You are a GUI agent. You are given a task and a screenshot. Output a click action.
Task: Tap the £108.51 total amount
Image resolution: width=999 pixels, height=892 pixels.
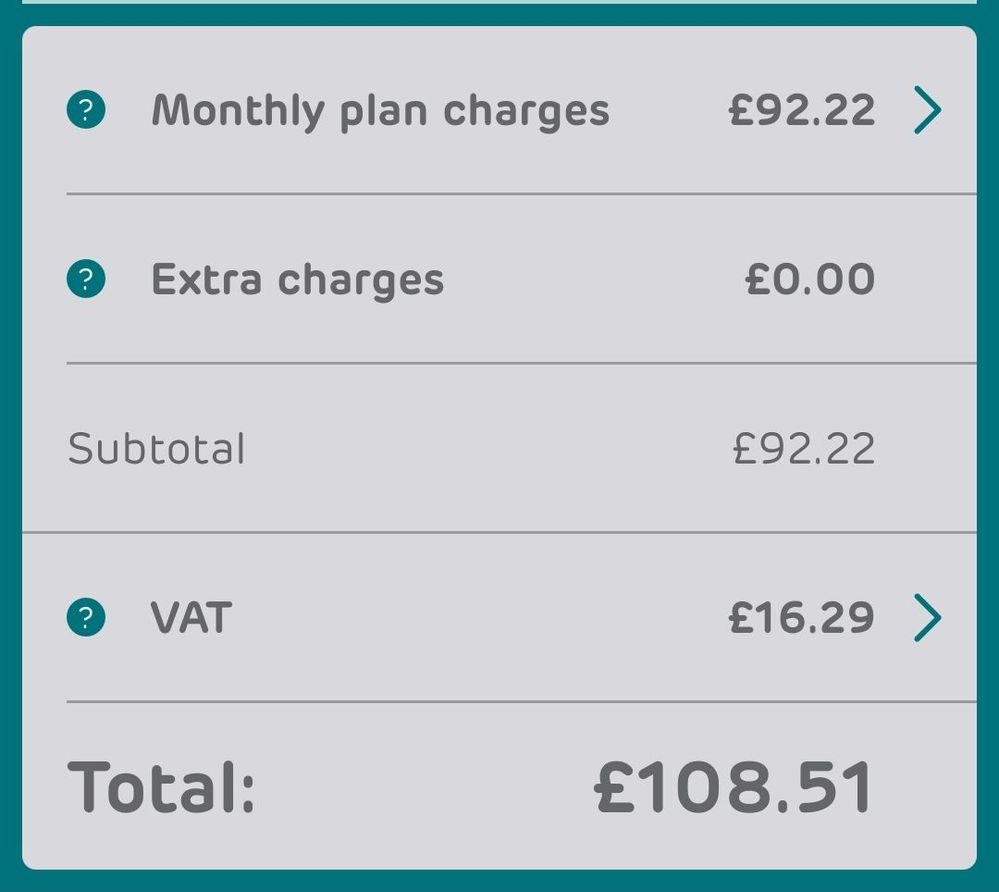(x=734, y=786)
